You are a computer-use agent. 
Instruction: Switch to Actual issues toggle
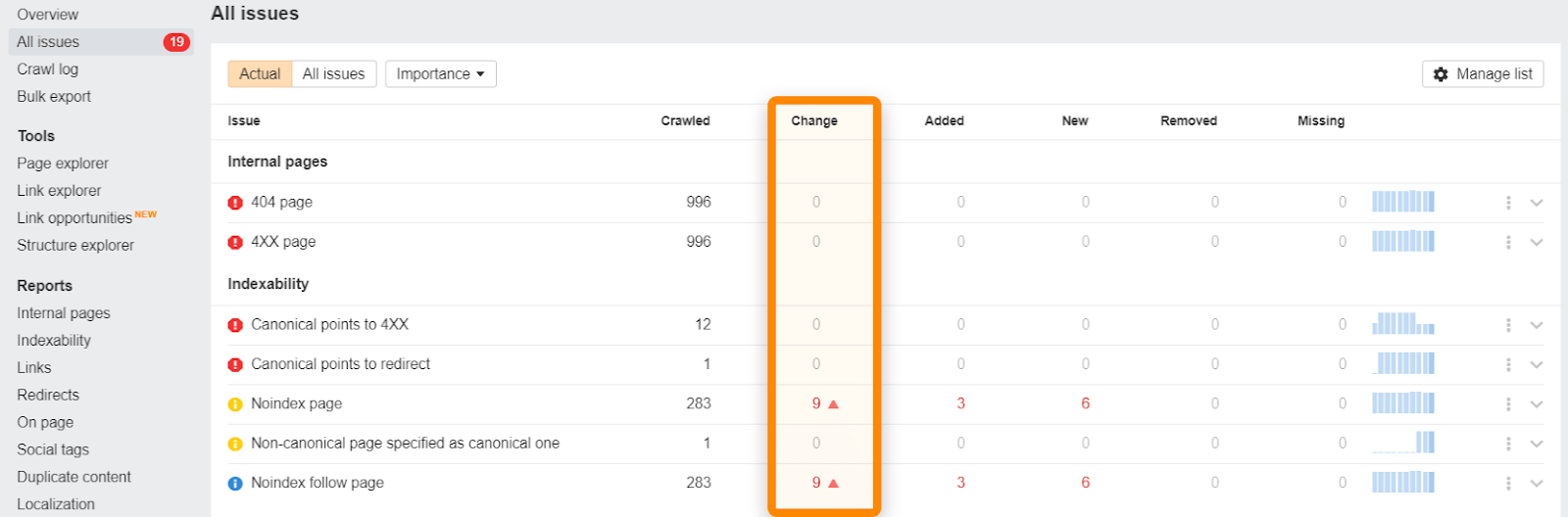[x=260, y=74]
